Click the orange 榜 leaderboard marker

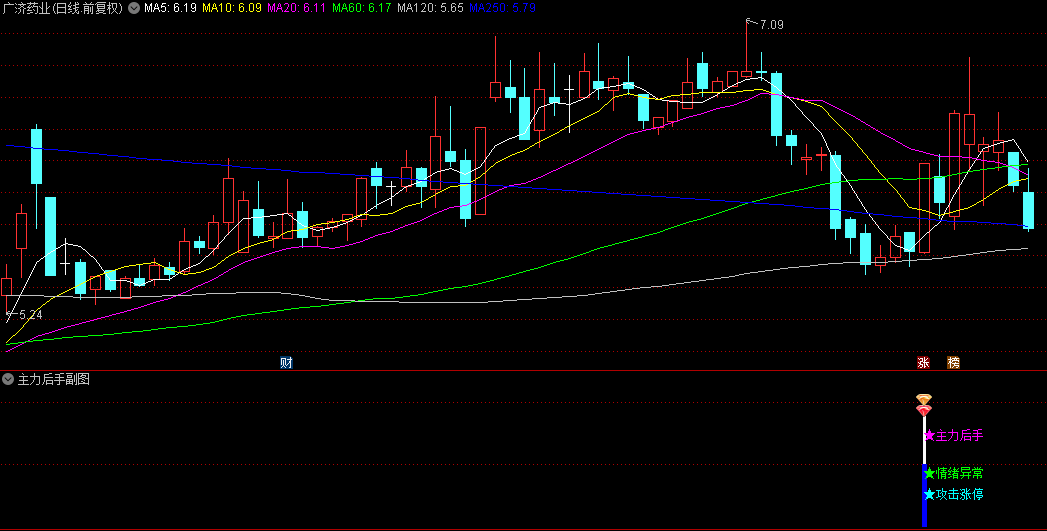(954, 363)
